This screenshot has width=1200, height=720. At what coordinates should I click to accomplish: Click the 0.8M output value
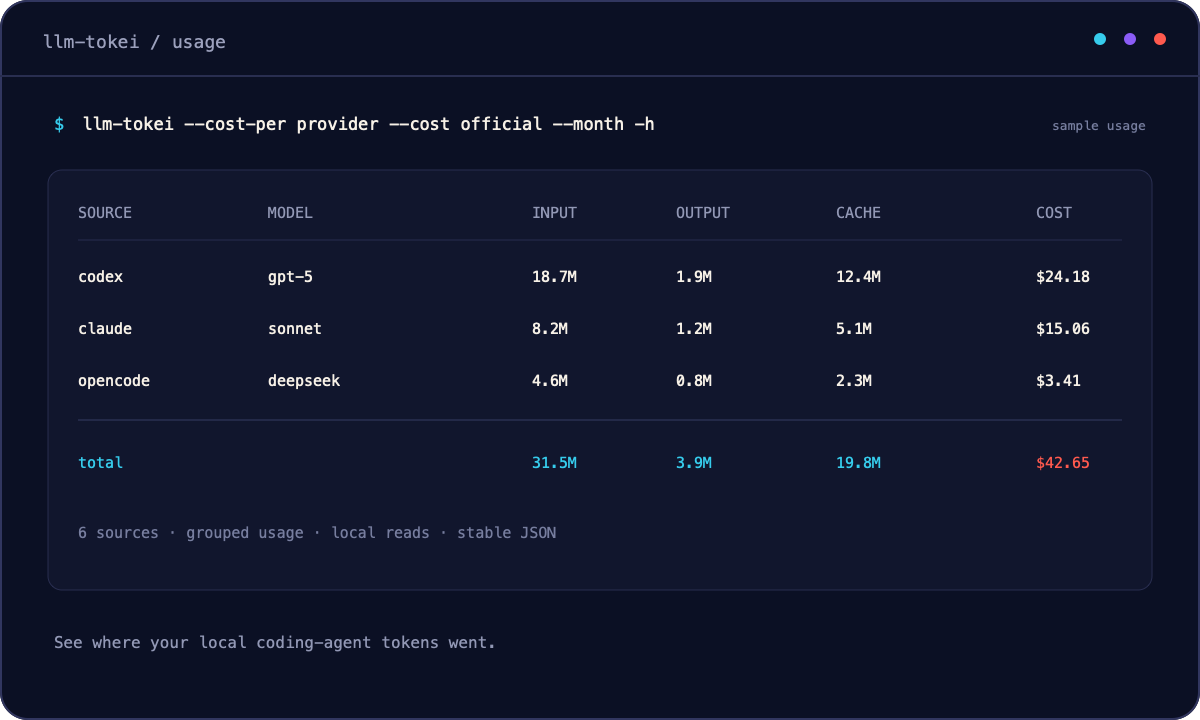coord(694,381)
